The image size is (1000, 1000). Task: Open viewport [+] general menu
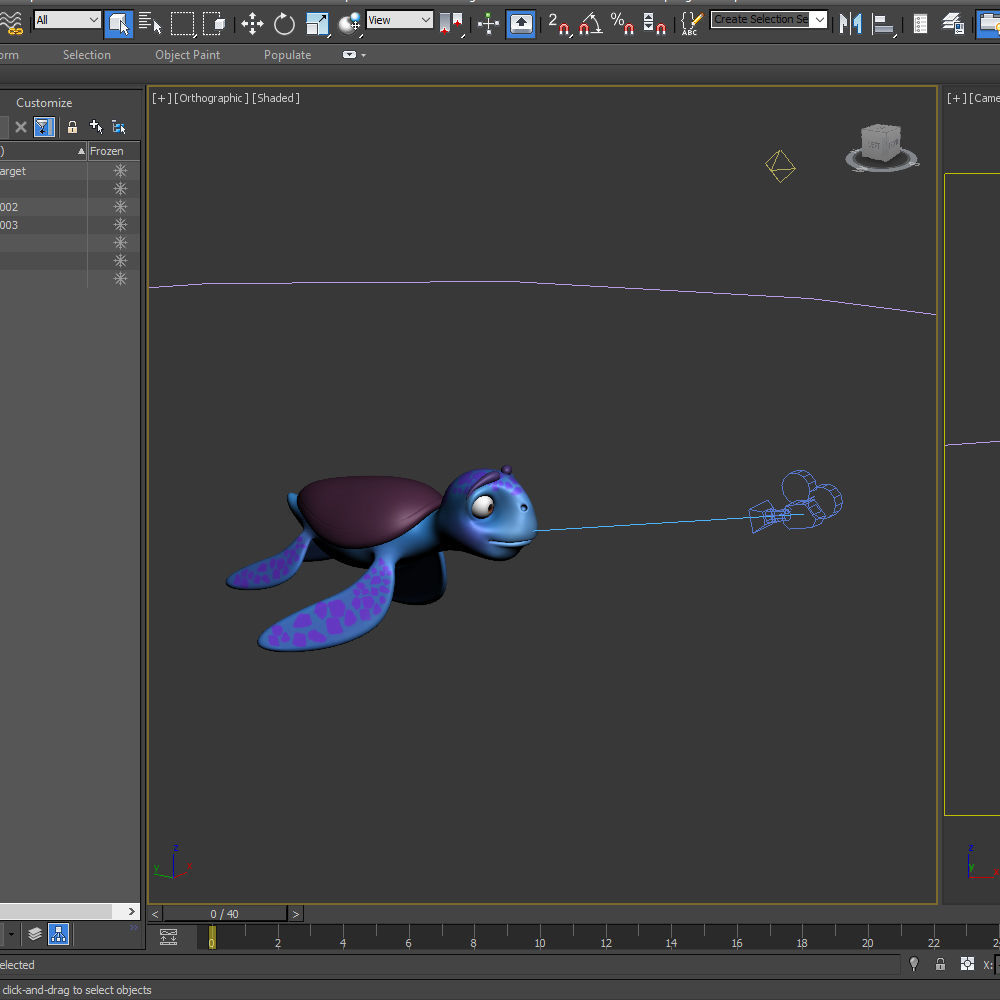(x=161, y=98)
